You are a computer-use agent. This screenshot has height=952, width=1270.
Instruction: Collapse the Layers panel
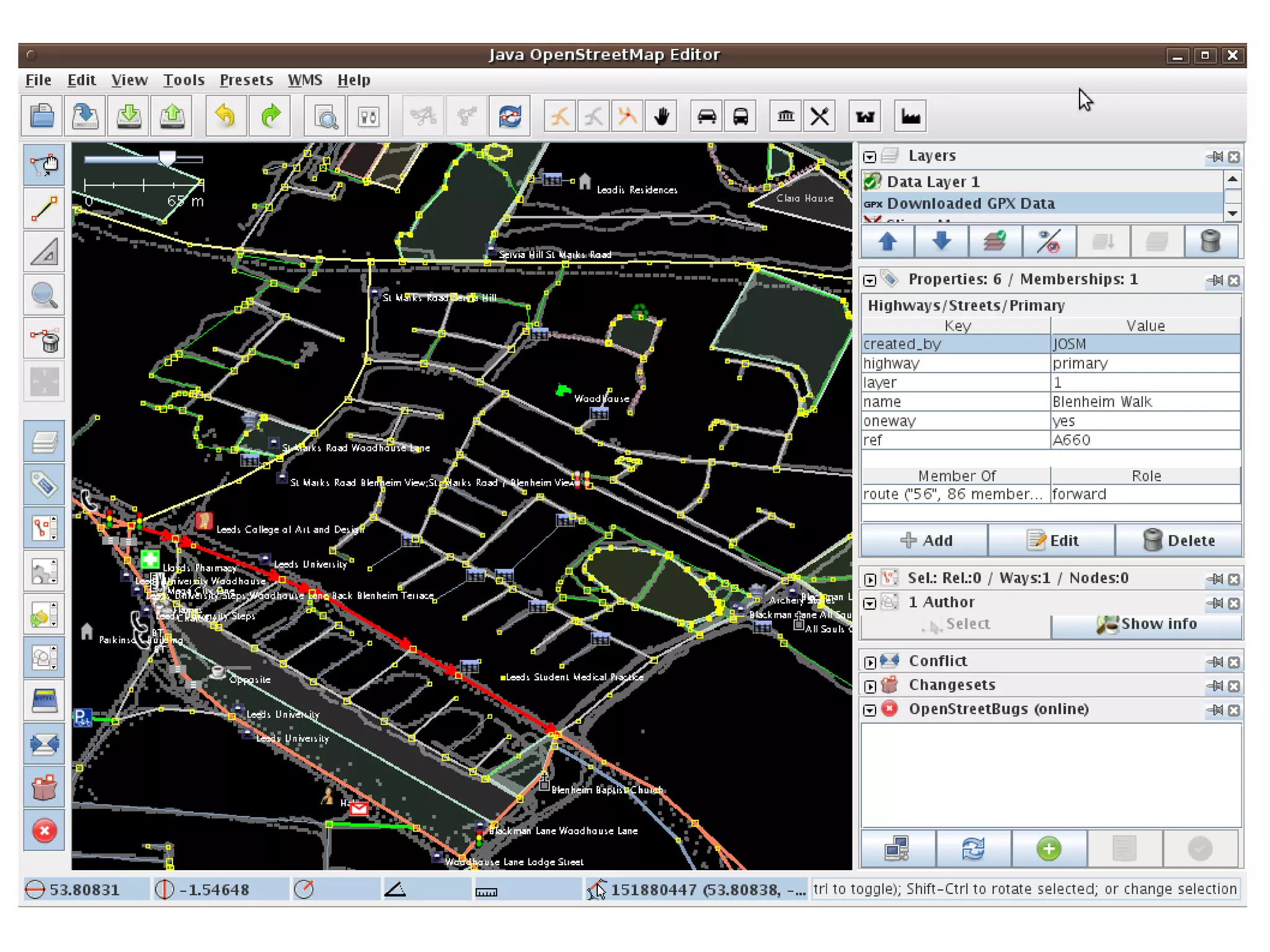[x=870, y=157]
